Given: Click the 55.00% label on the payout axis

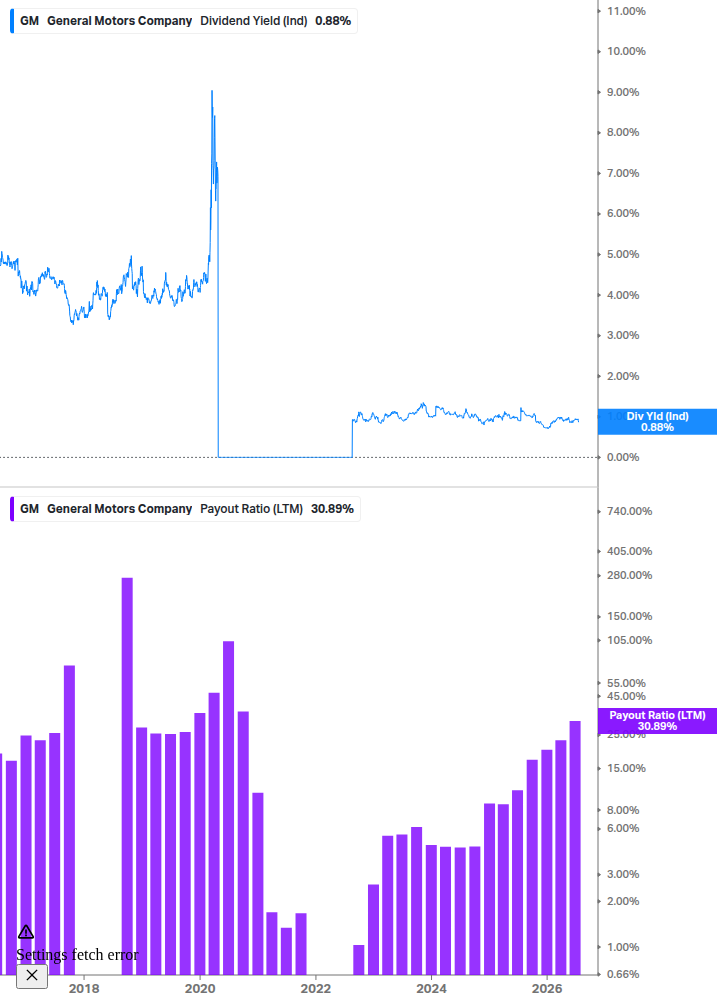Looking at the screenshot, I should (626, 683).
